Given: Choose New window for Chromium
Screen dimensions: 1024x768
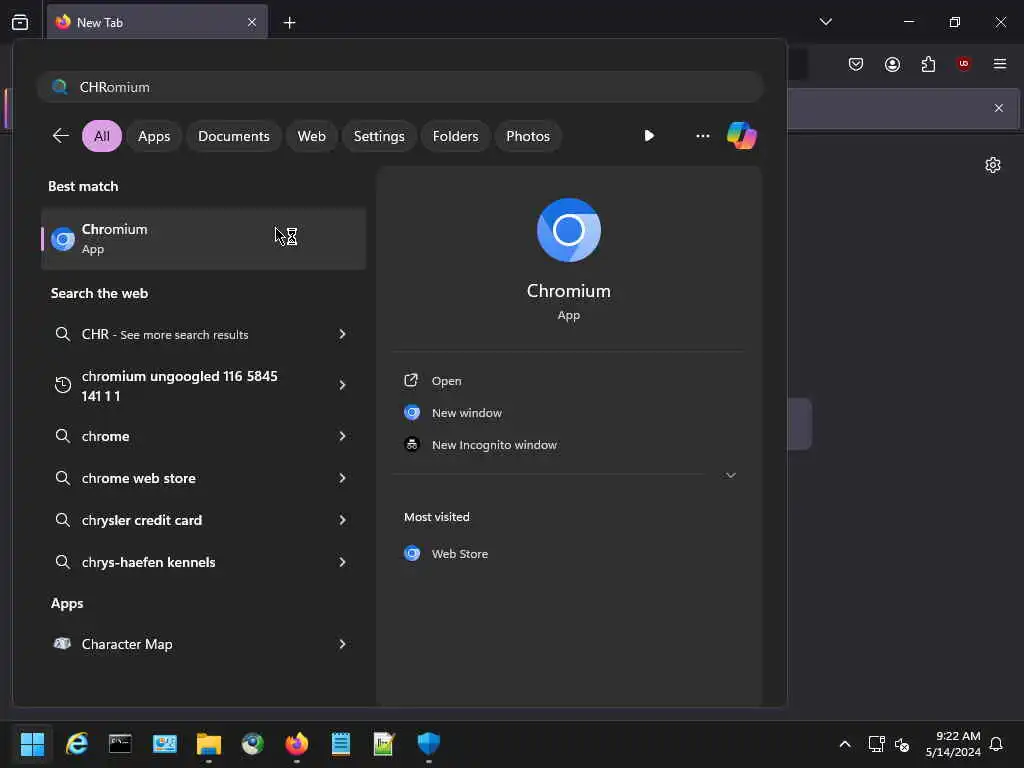Looking at the screenshot, I should click(x=467, y=413).
